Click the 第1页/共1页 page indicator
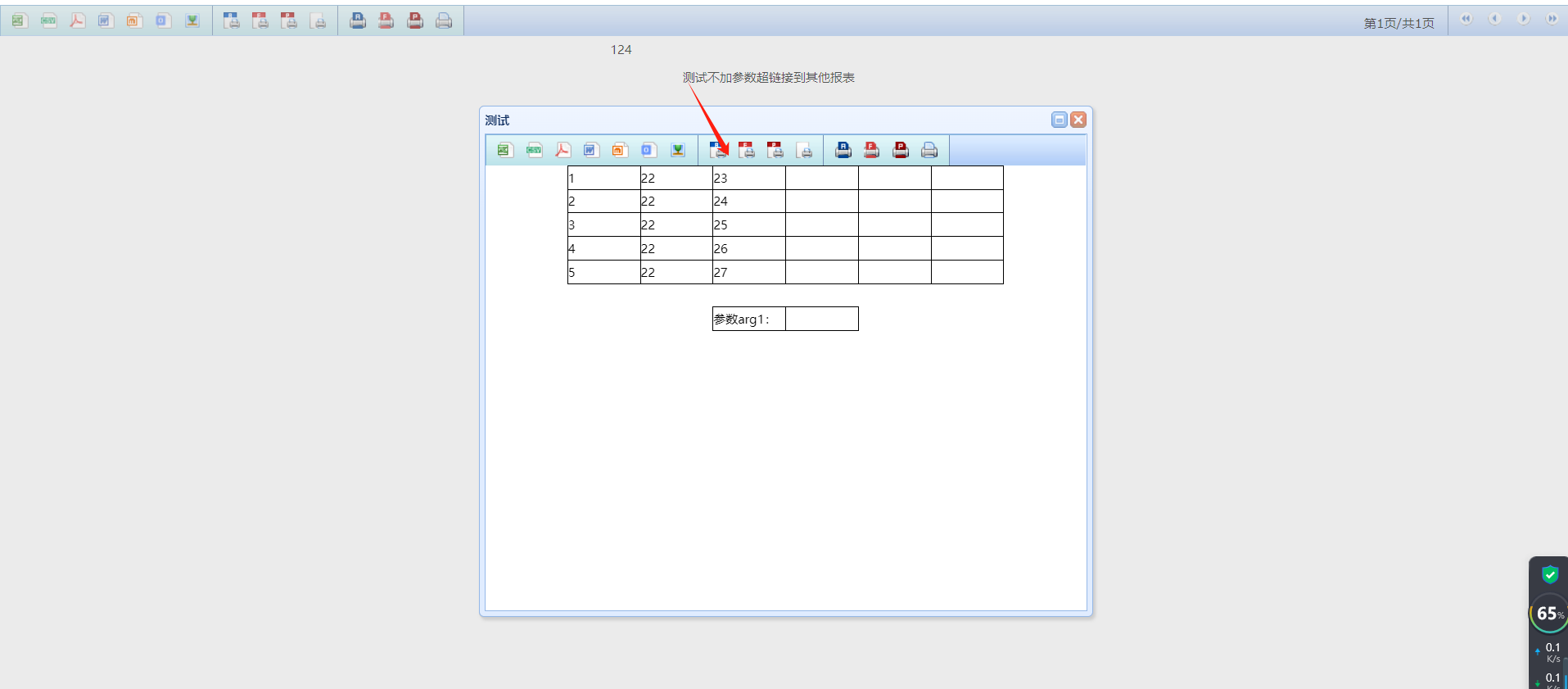The image size is (1568, 689). click(x=1399, y=23)
